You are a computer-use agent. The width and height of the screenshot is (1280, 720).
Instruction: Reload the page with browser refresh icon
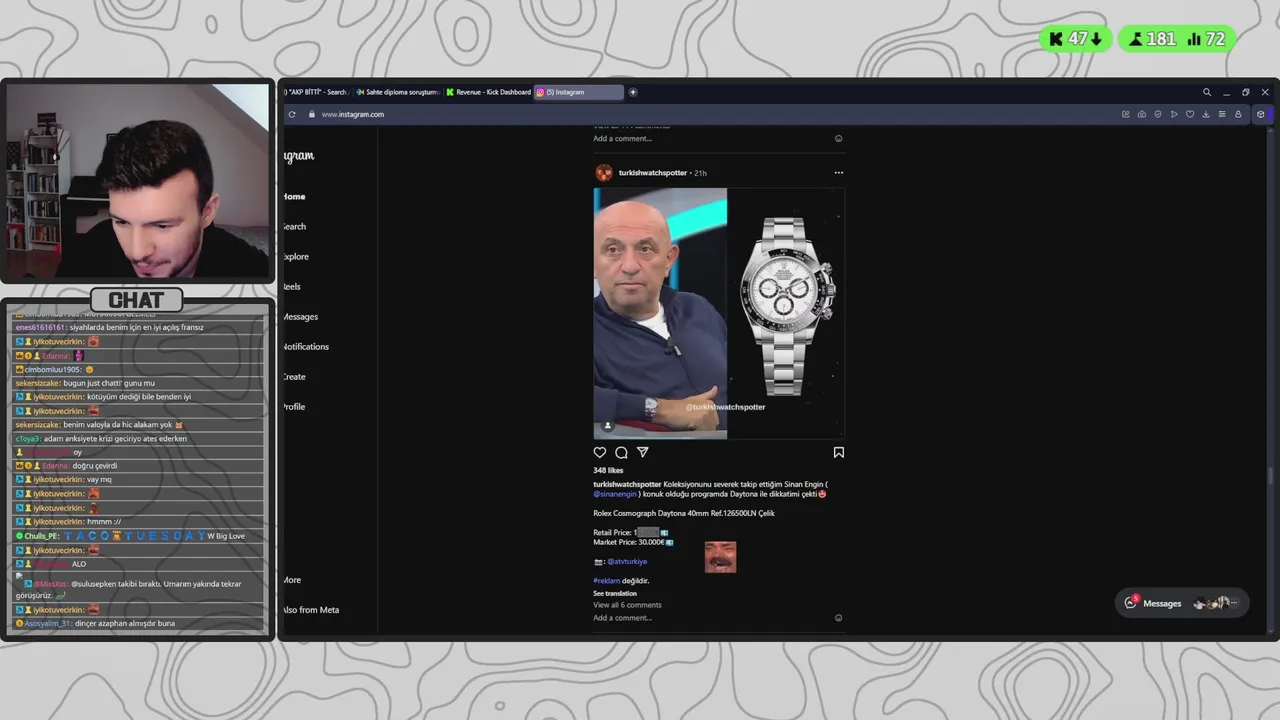click(292, 114)
